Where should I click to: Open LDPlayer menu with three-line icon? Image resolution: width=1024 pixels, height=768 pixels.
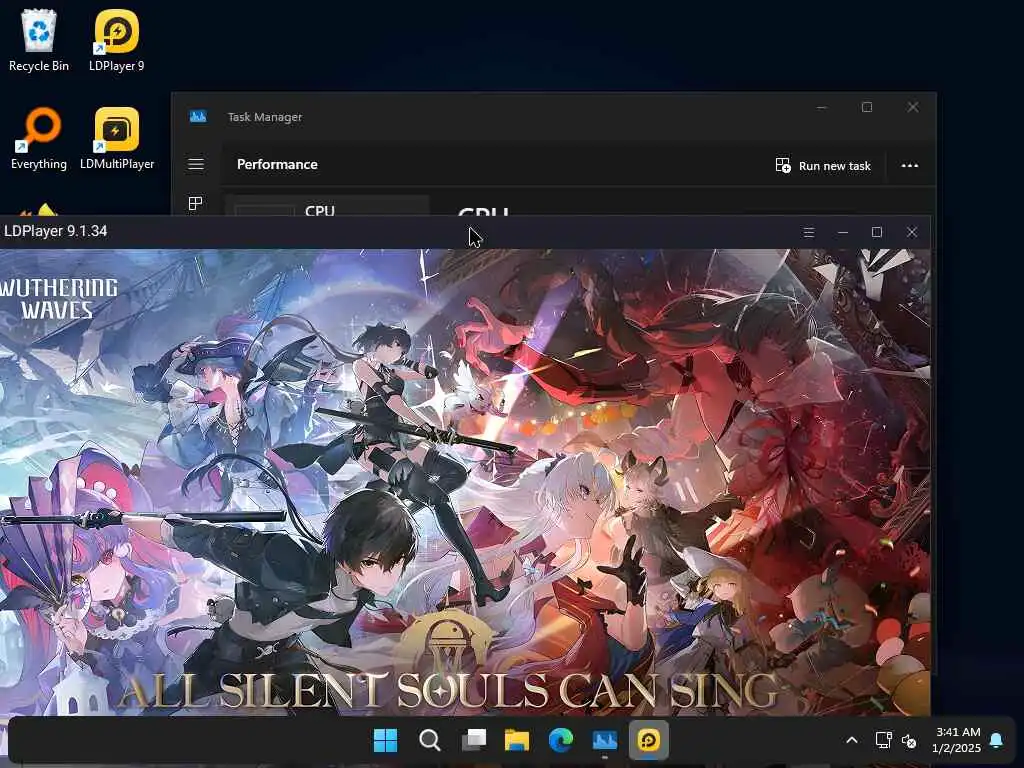coord(808,232)
